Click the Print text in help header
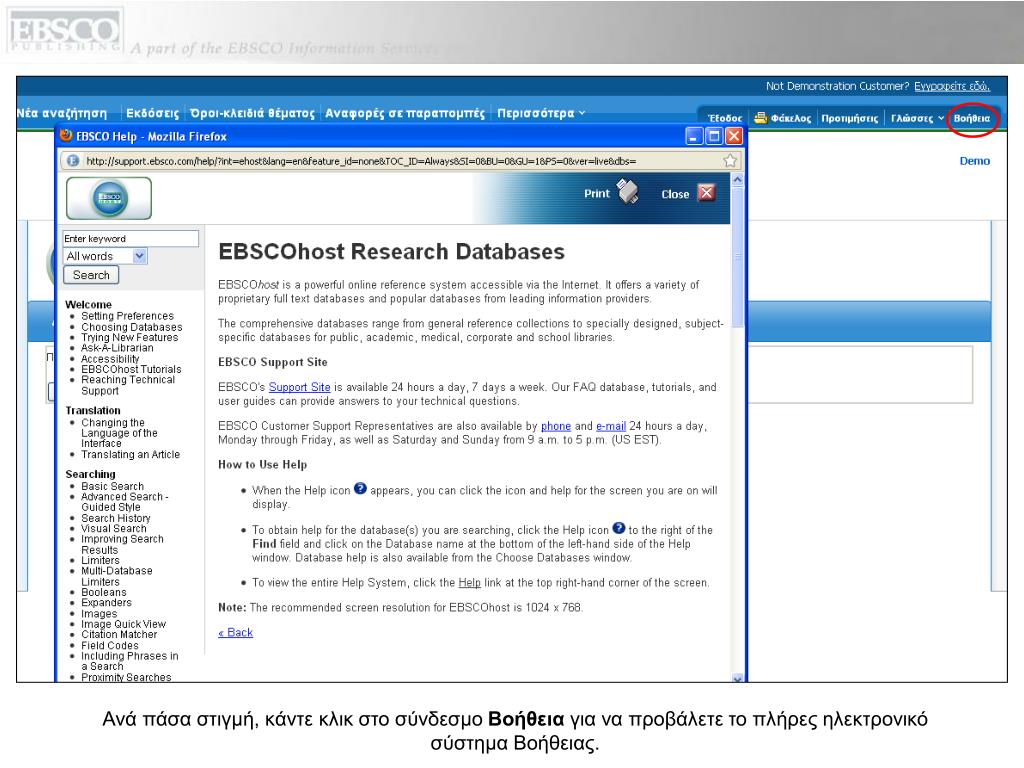The width and height of the screenshot is (1024, 768). [x=597, y=193]
